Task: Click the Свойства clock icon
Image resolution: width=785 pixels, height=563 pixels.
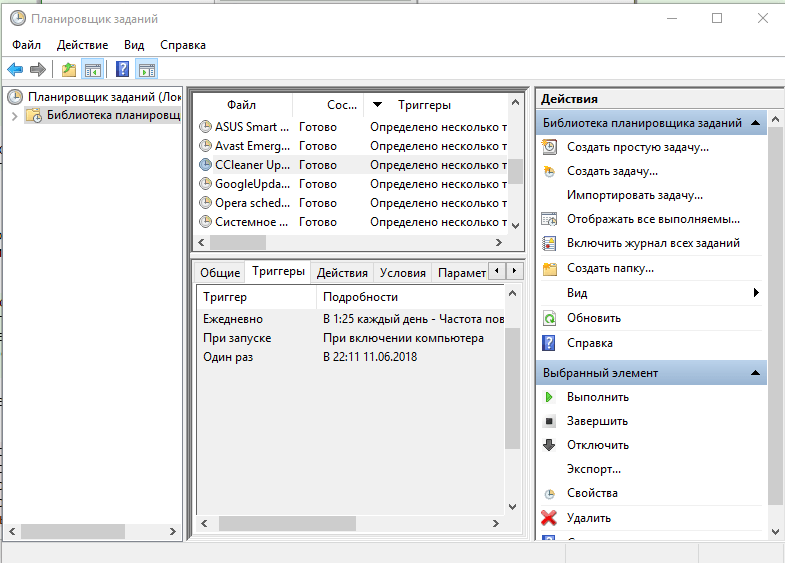Action: [549, 494]
